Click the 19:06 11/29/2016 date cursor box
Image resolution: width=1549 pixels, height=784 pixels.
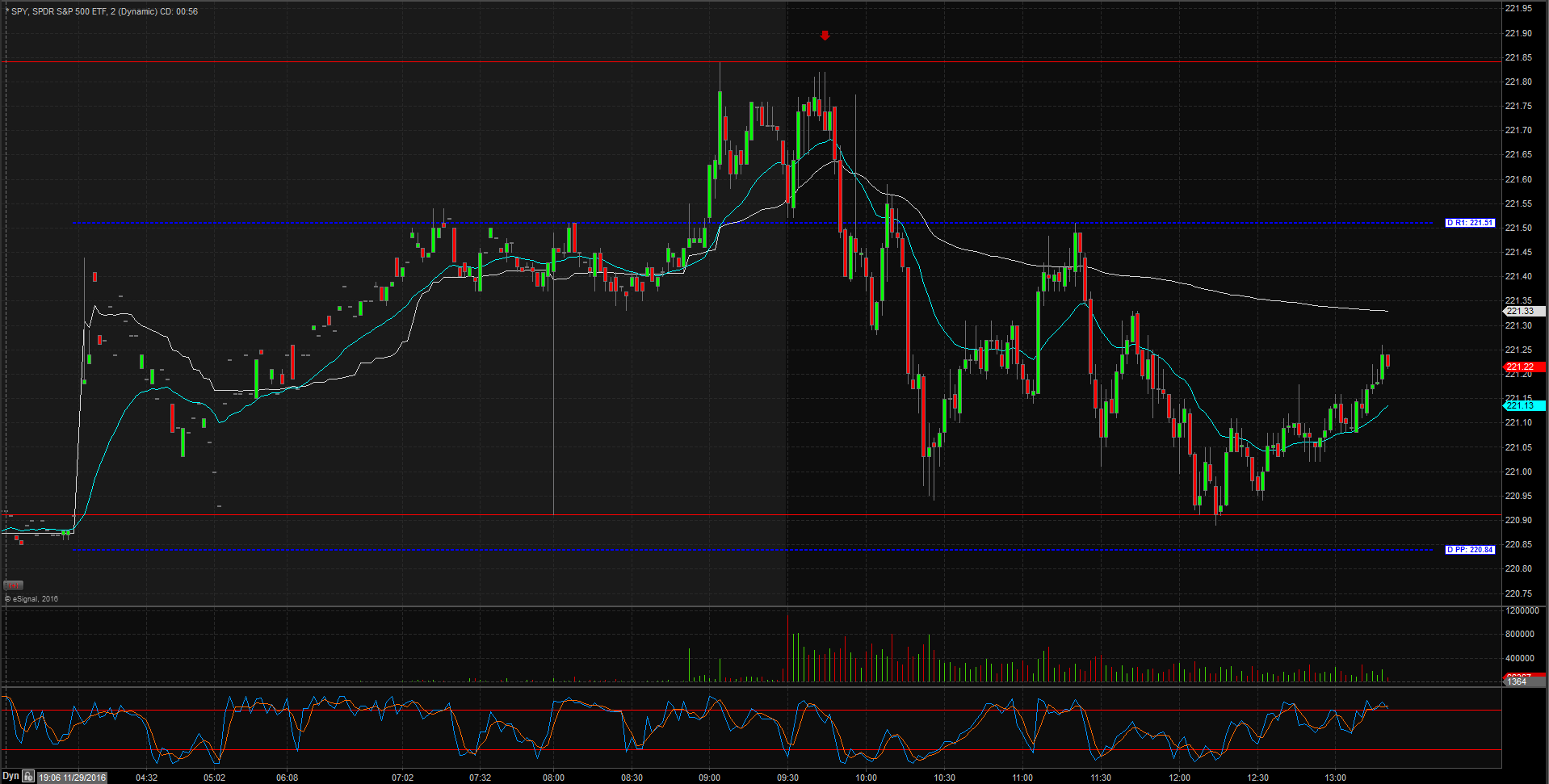point(72,778)
